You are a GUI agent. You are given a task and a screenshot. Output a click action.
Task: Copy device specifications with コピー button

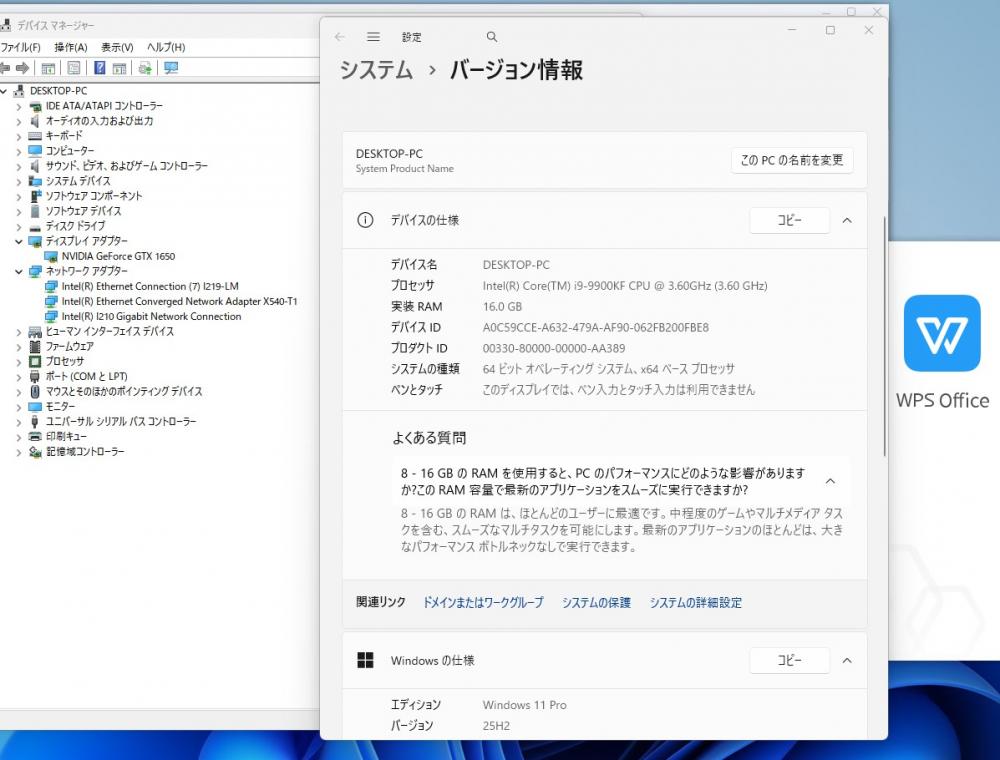[789, 220]
